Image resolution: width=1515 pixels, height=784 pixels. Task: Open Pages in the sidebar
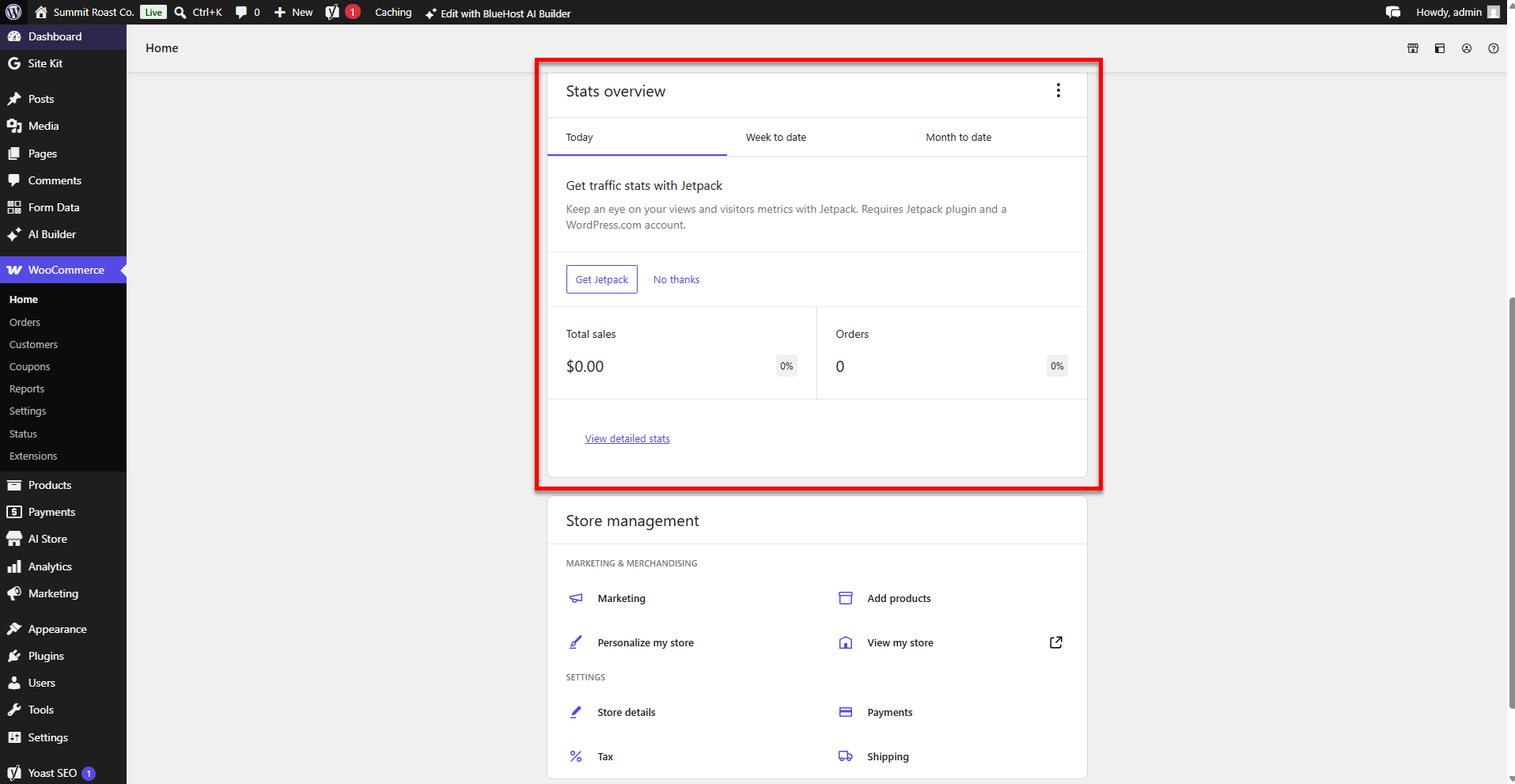63,153
